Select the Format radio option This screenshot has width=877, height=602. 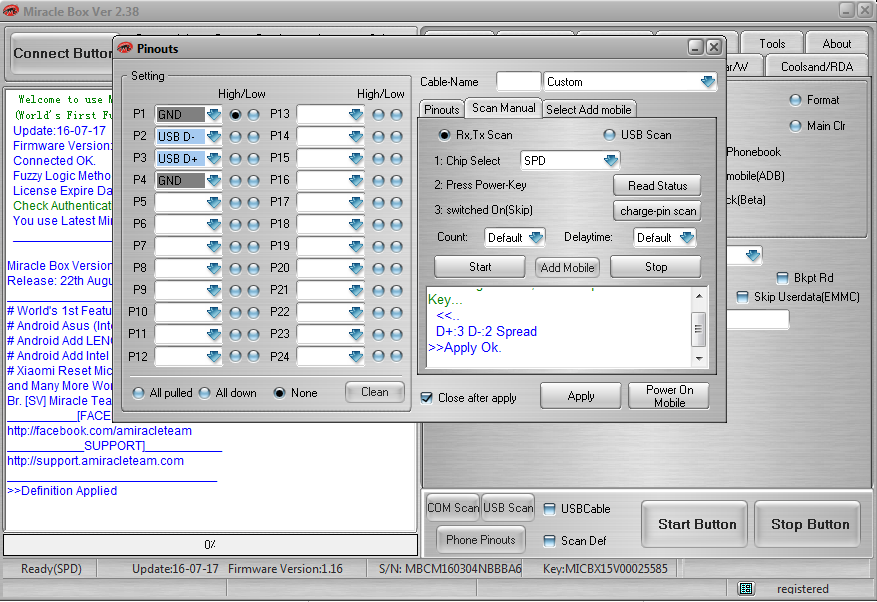click(814, 100)
